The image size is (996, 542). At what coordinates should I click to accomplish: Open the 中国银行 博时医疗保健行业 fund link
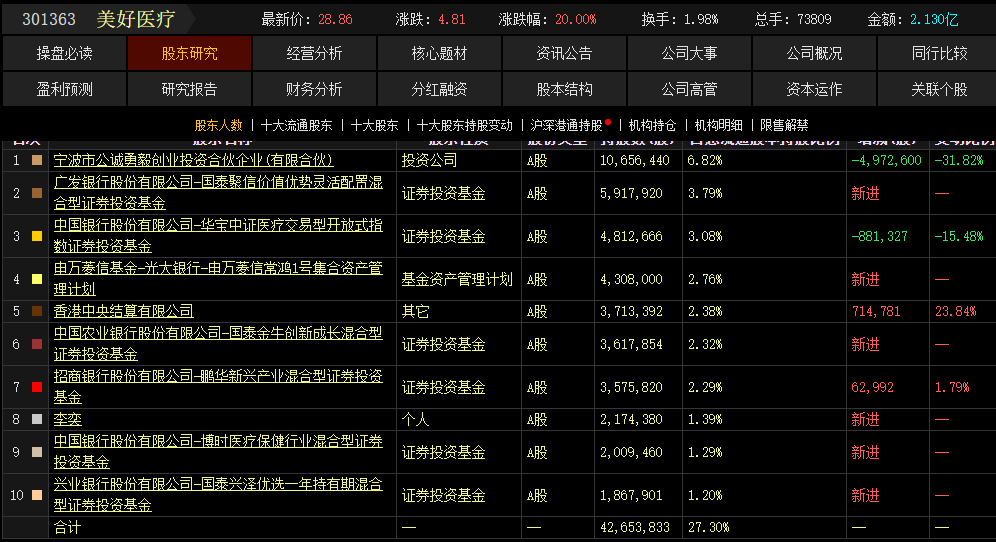219,452
